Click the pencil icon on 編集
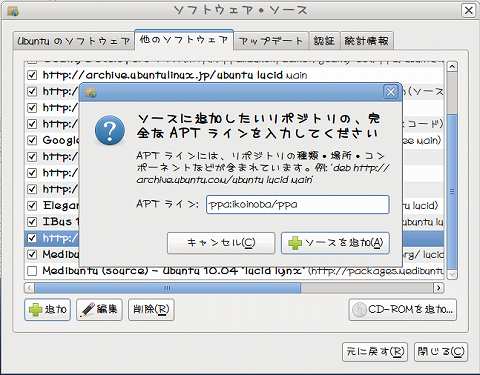The image size is (480, 375). (x=87, y=310)
